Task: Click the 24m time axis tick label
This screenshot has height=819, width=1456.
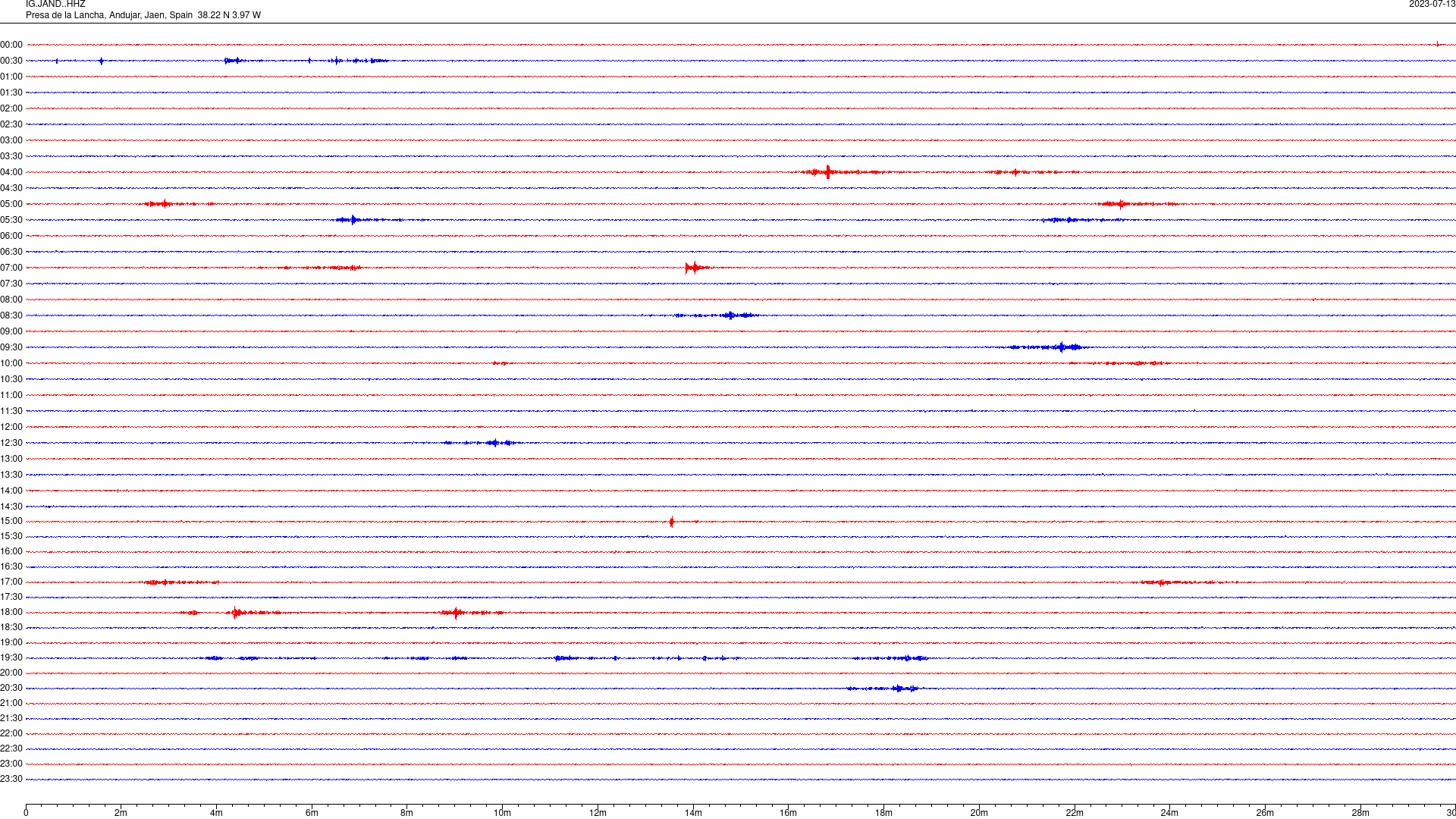Action: click(x=1169, y=813)
